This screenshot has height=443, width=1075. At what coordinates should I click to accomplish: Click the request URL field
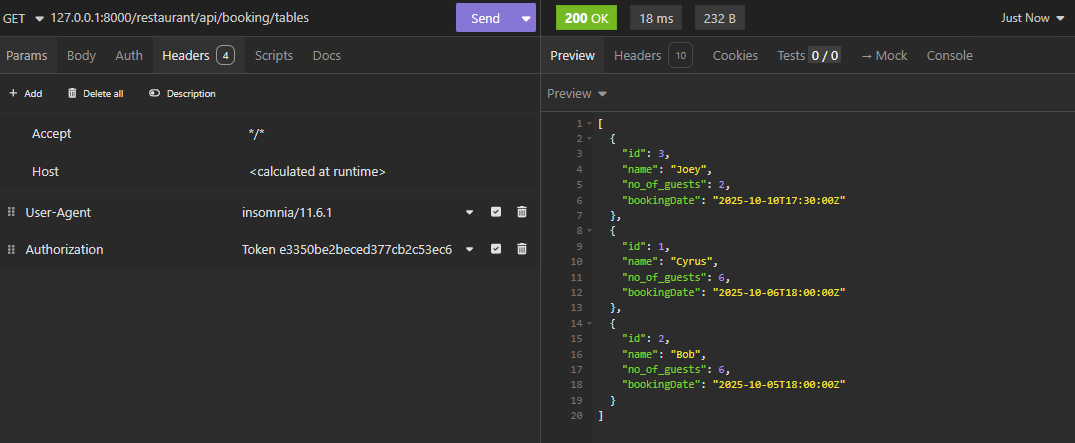pyautogui.click(x=250, y=19)
